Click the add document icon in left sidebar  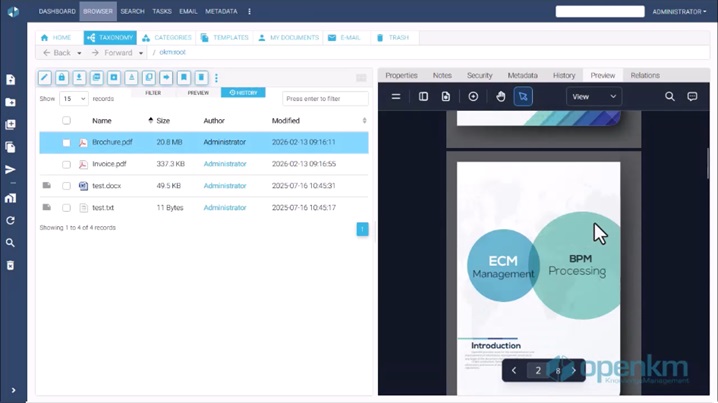10,80
